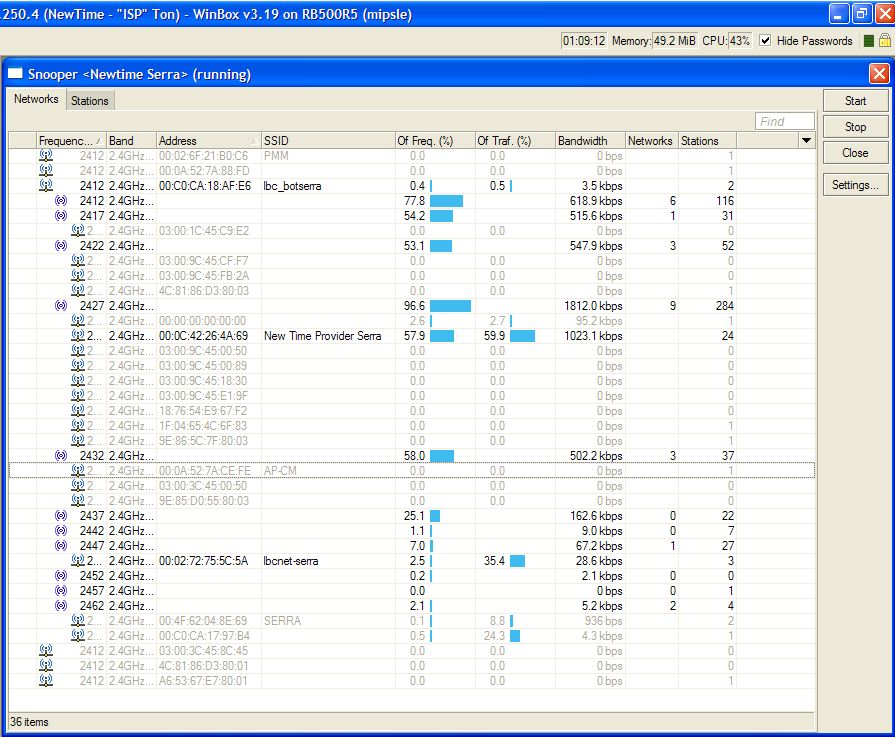Switch to the Networks tab
This screenshot has height=737, width=895.
click(36, 99)
